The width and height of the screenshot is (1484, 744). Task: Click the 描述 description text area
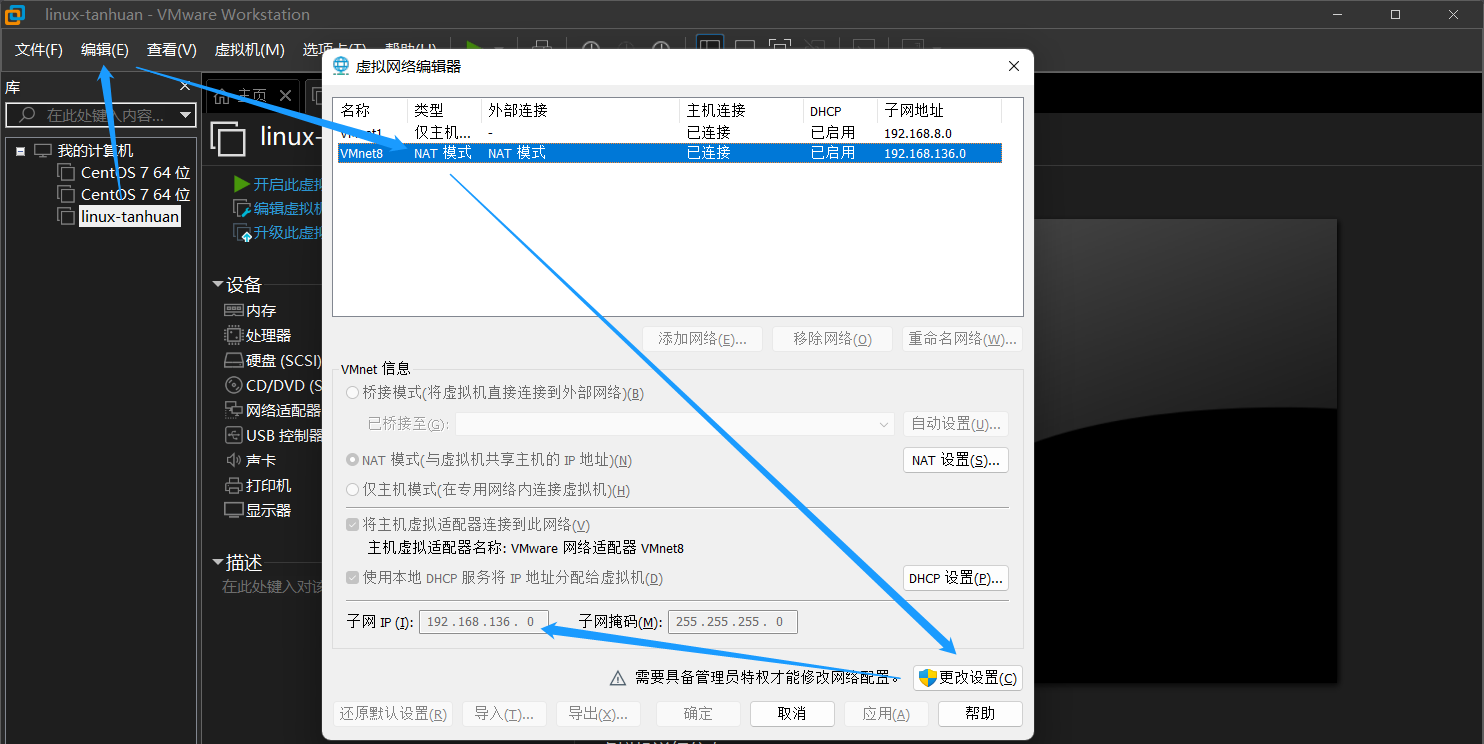pyautogui.click(x=271, y=587)
